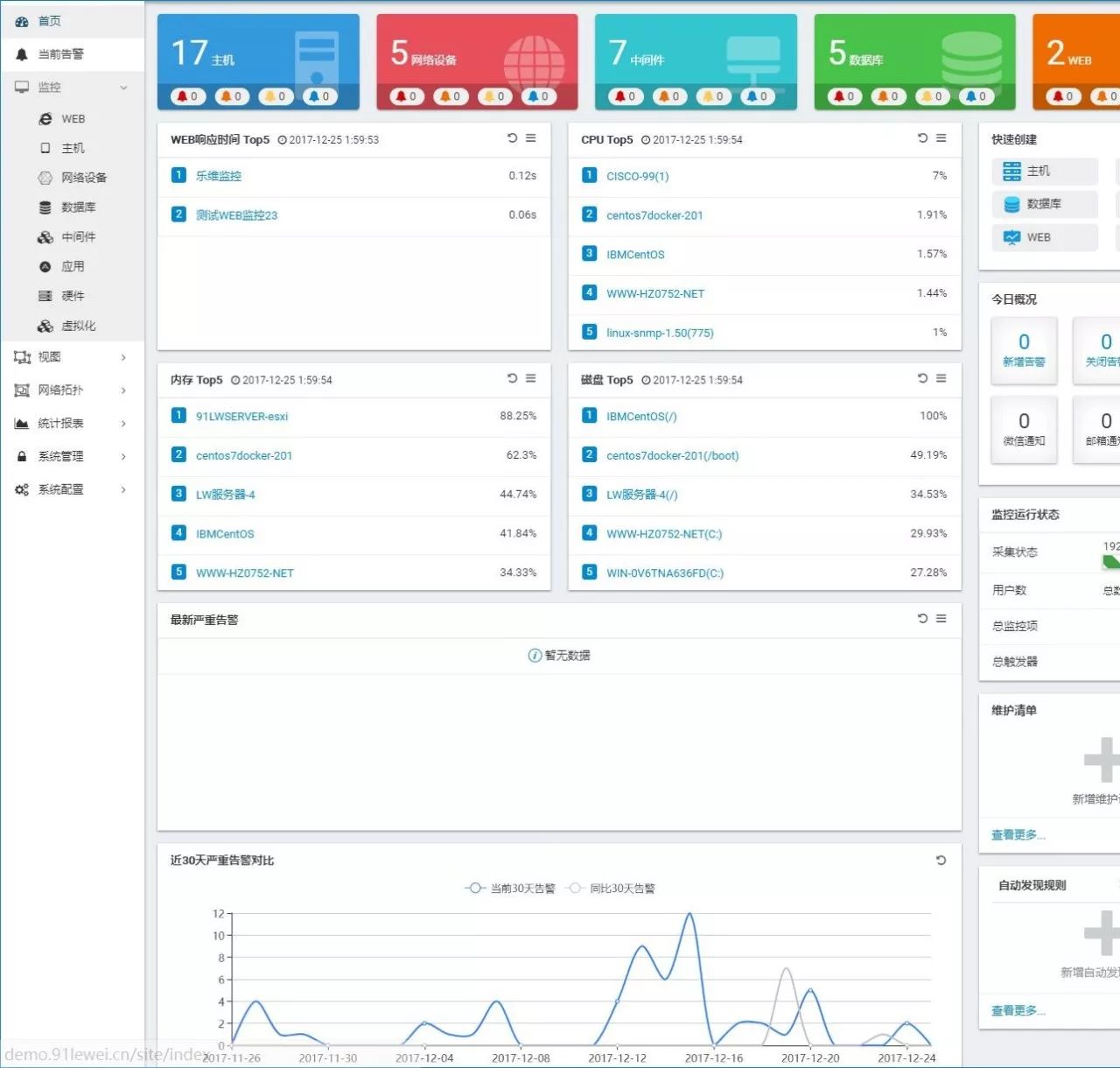Open 查看更多 under 自动发现规则

coord(1018,1010)
